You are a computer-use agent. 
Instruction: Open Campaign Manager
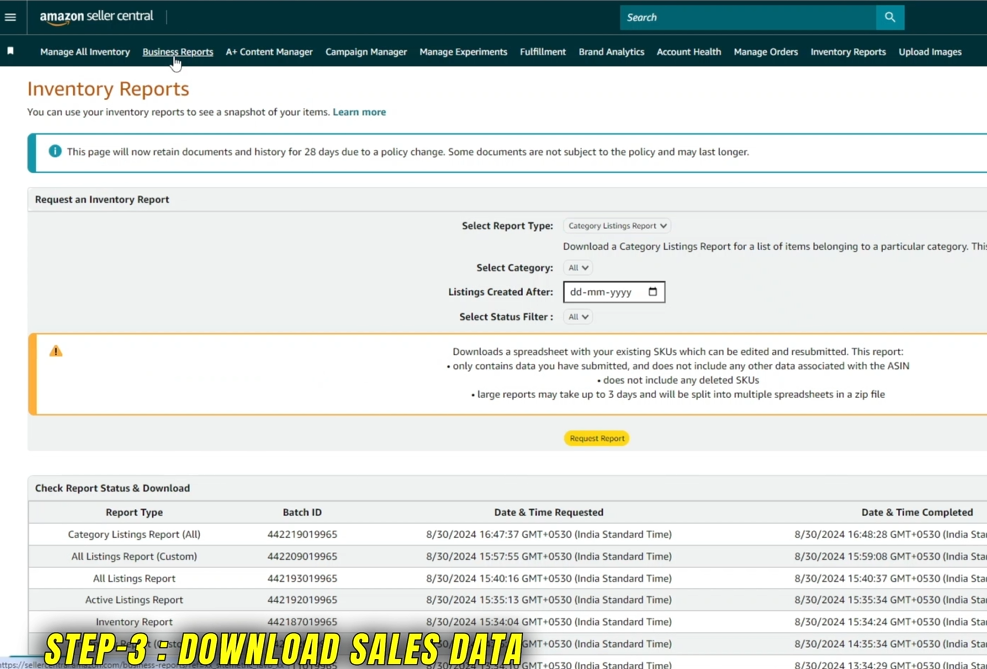tap(366, 52)
